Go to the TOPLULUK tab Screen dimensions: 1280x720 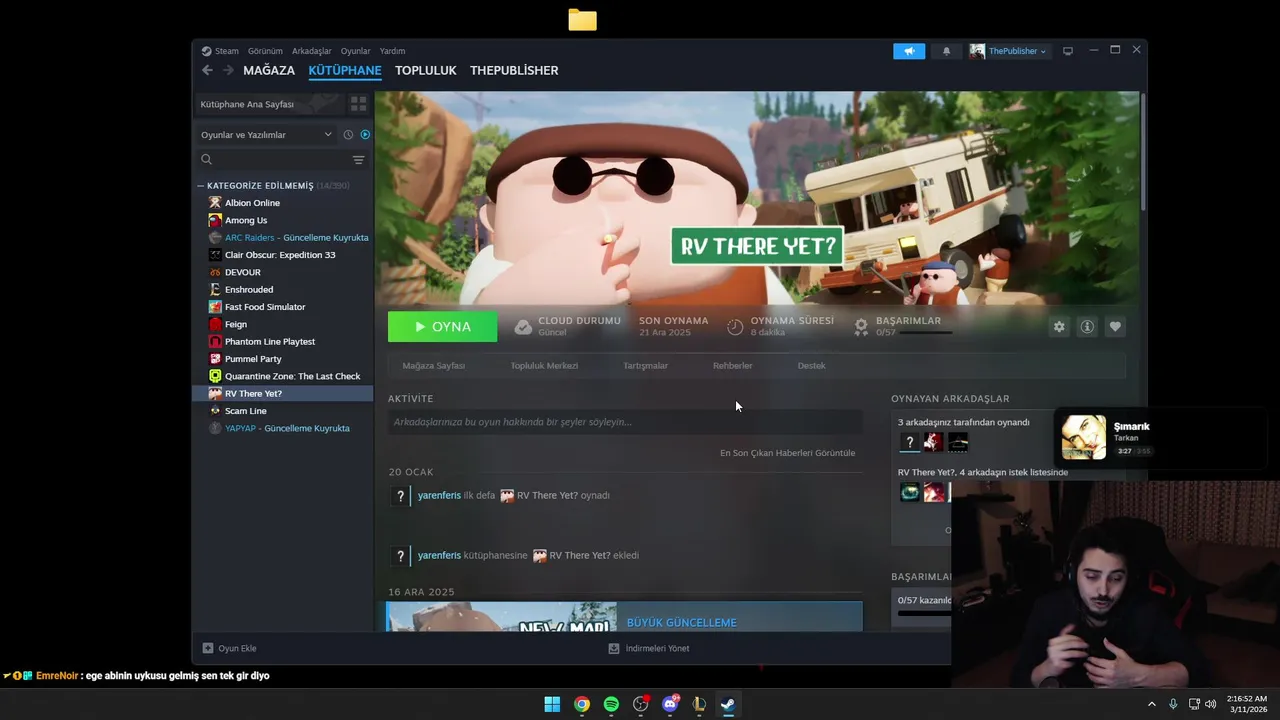425,70
